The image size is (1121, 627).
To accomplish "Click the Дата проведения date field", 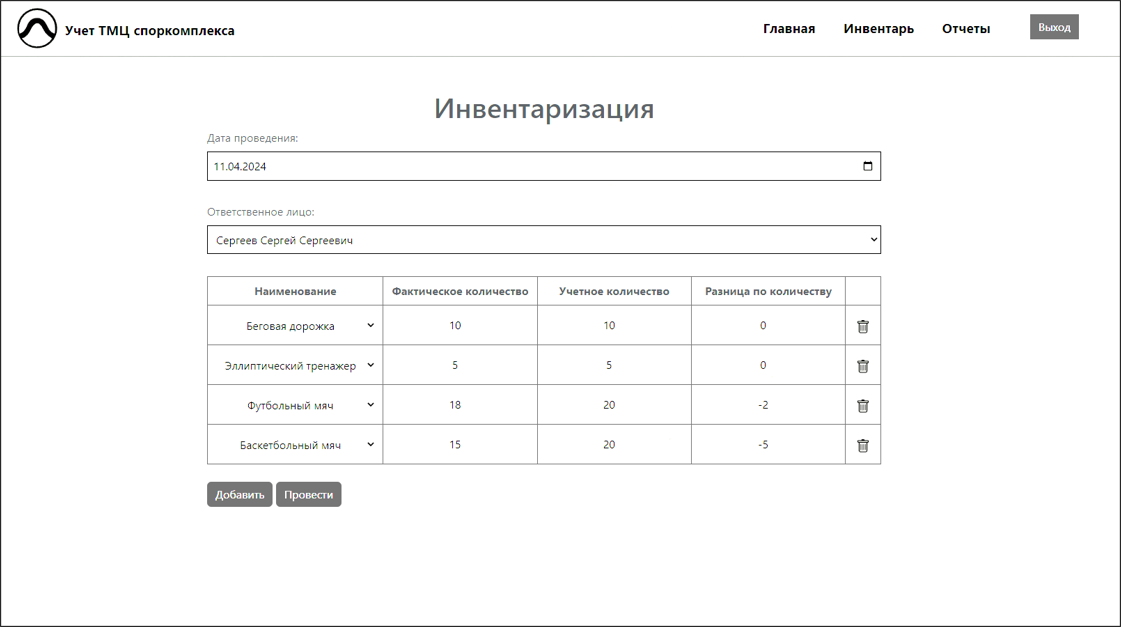I will coord(530,167).
